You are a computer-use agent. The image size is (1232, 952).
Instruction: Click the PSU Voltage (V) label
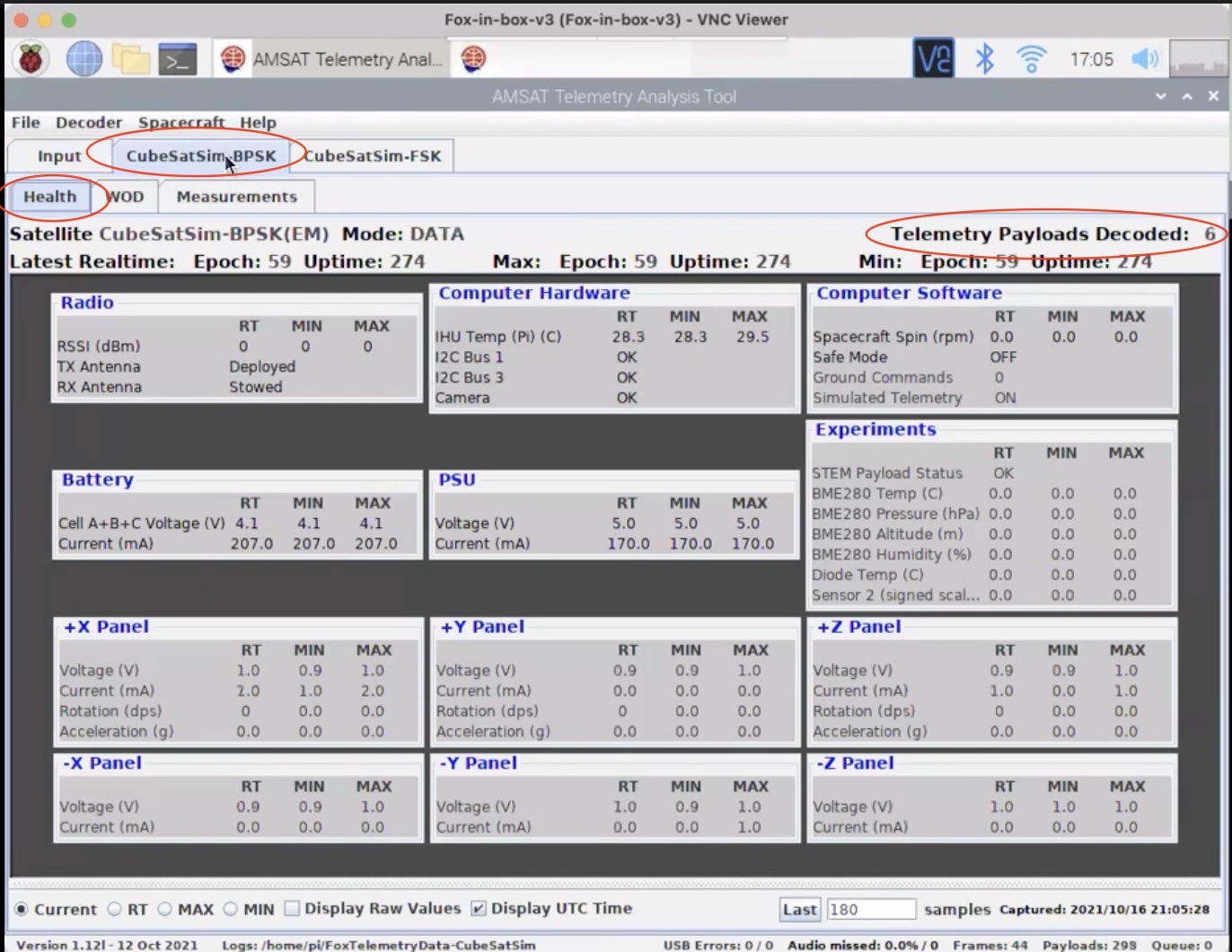point(475,524)
